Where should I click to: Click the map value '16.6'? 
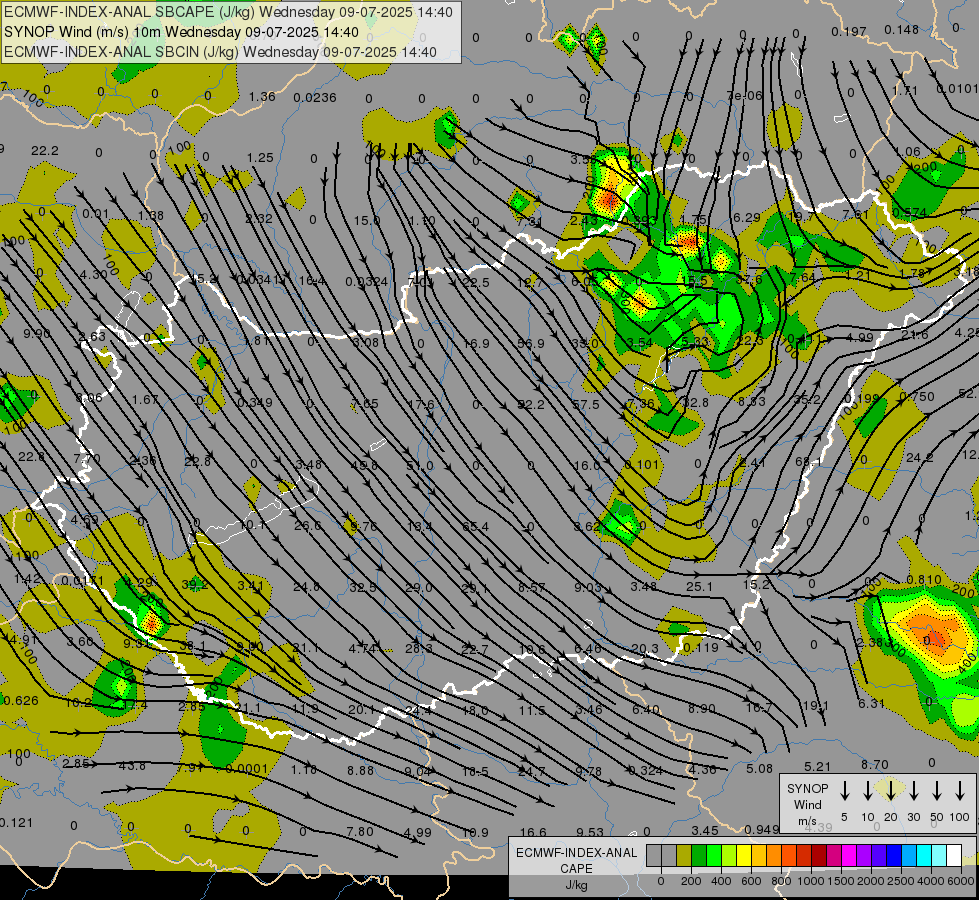point(533,832)
